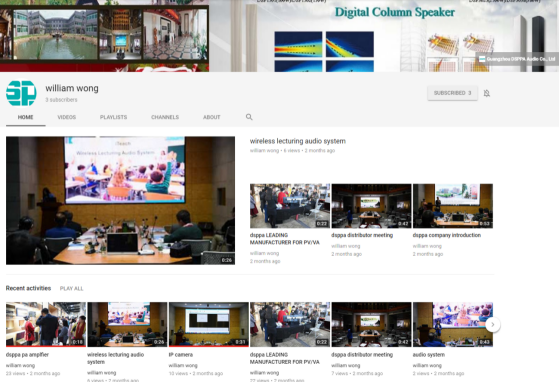The height and width of the screenshot is (382, 559).
Task: Open the dsppa pa amplifier thumbnail
Action: pos(46,325)
